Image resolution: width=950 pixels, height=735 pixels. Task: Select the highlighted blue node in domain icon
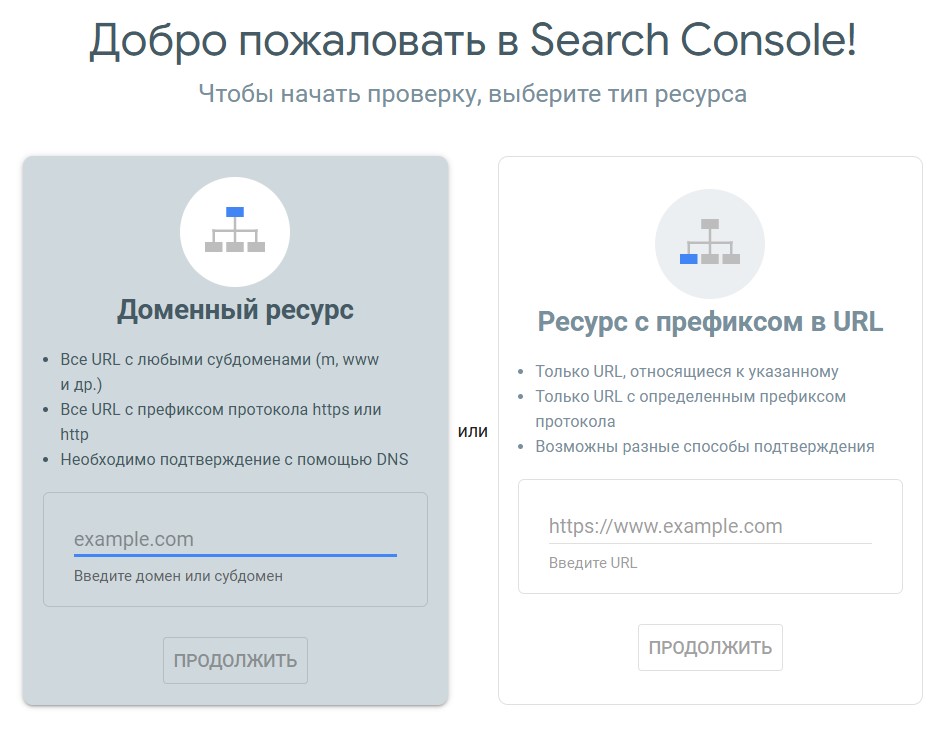tap(235, 212)
